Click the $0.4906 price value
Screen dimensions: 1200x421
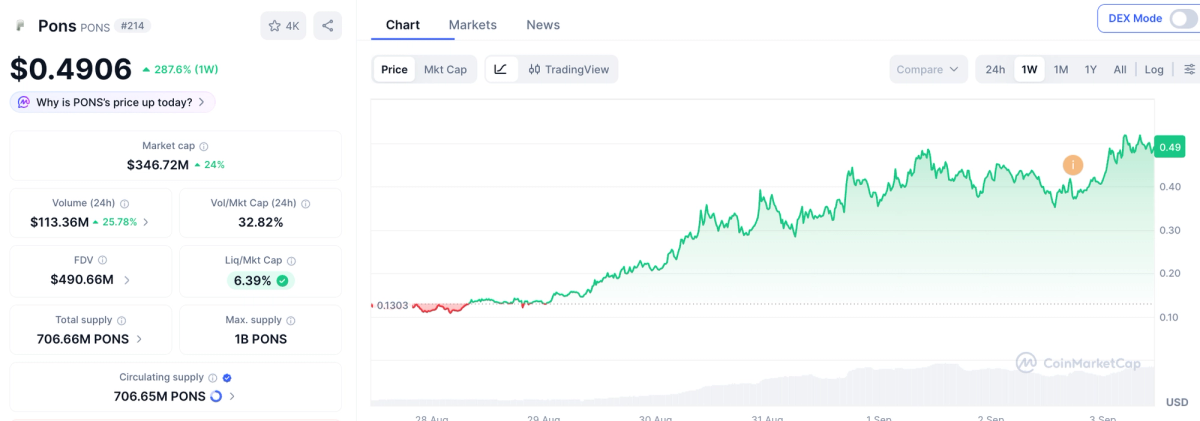coord(71,69)
